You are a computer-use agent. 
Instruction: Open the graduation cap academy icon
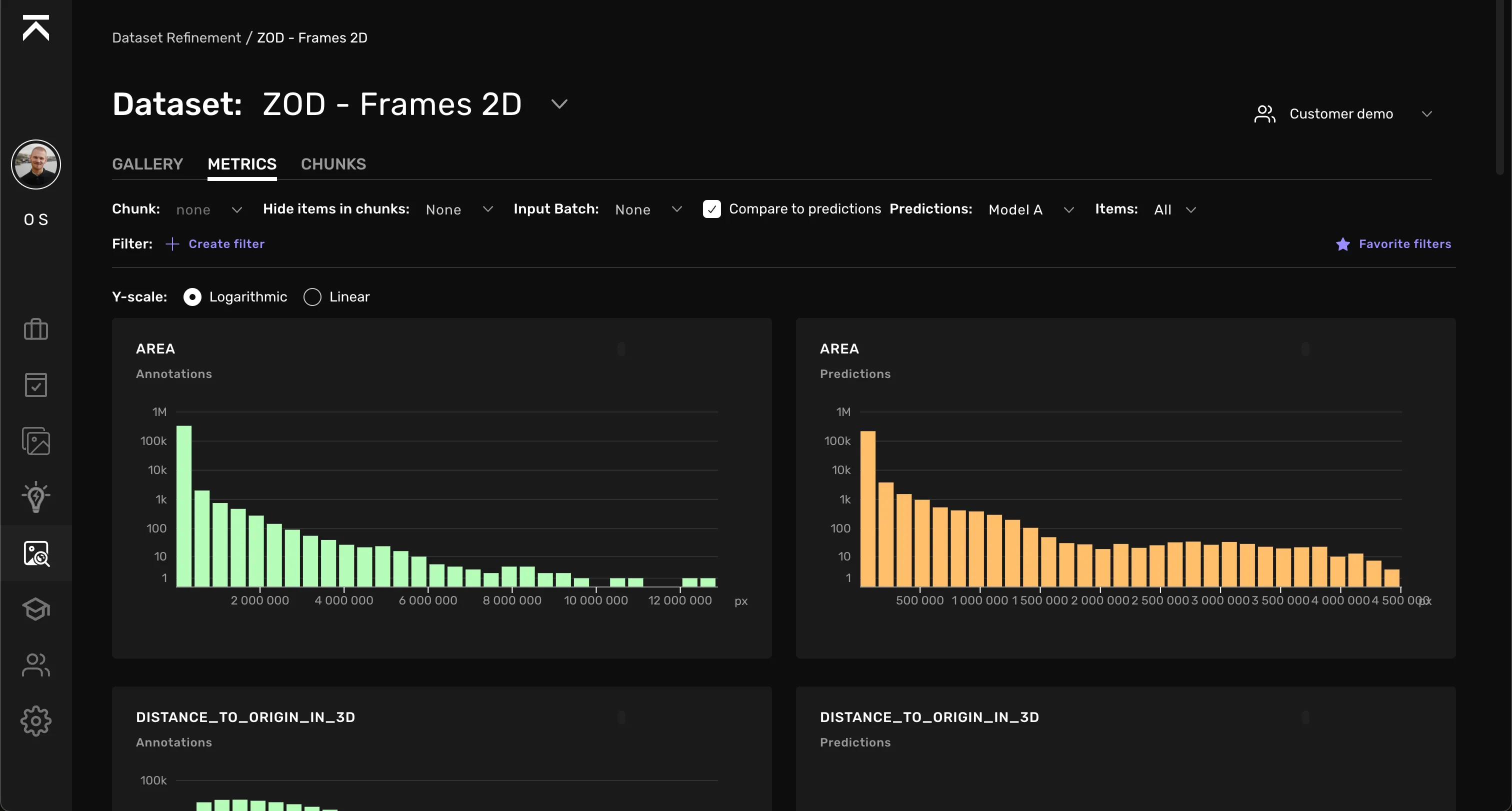click(36, 609)
